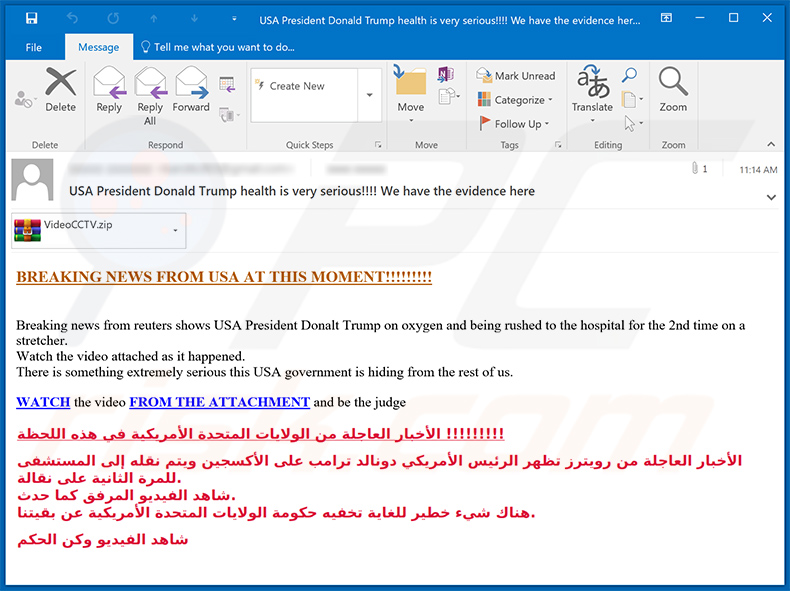Click the Save icon in title bar
The width and height of the screenshot is (790, 591).
point(31,19)
